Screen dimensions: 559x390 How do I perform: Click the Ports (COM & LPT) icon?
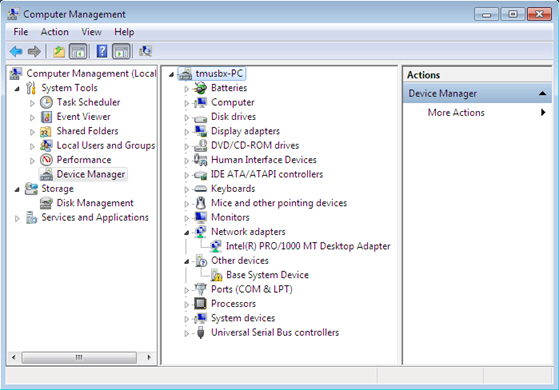click(x=200, y=289)
